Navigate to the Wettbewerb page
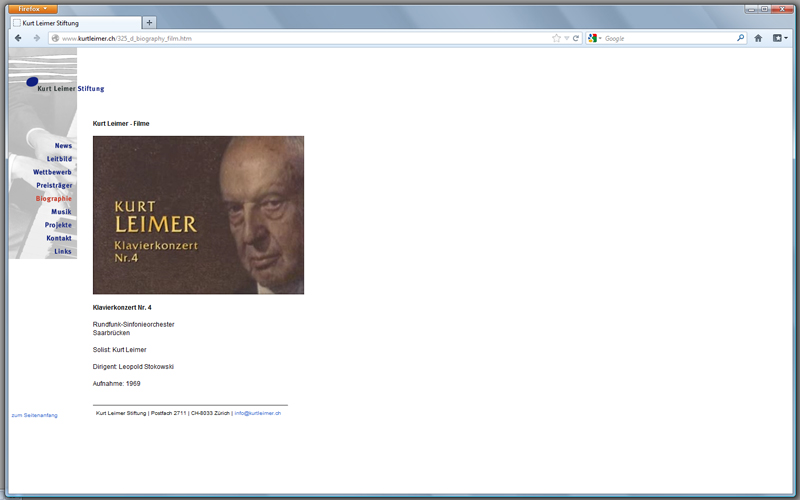 (x=52, y=172)
